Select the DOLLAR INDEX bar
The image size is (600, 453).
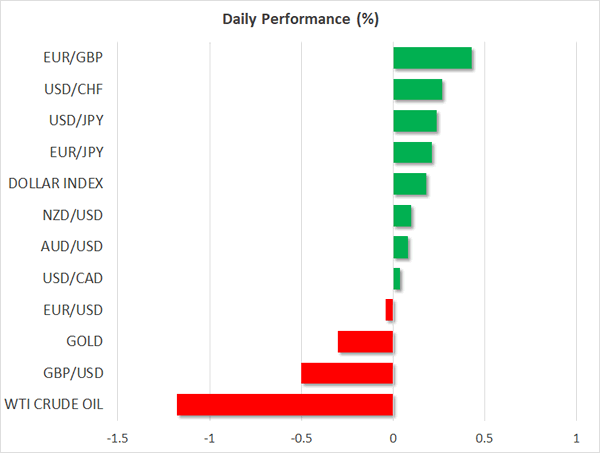[x=409, y=184]
